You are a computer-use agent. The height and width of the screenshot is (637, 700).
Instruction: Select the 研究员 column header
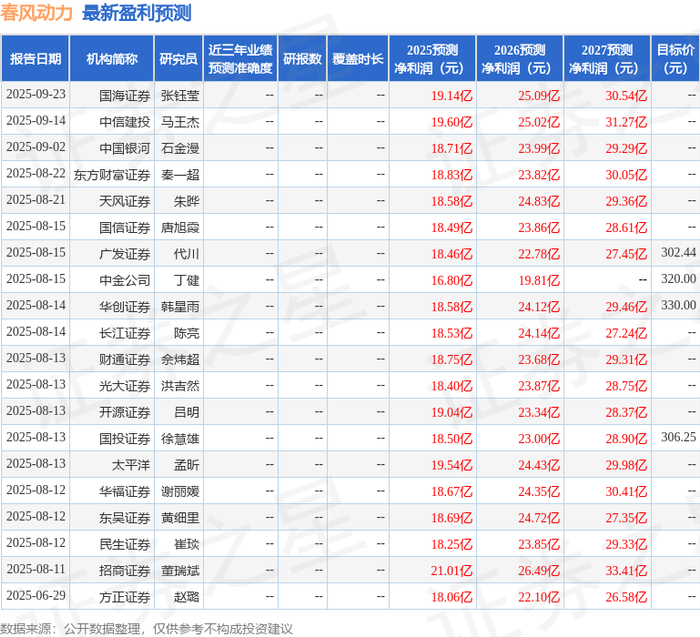[179, 58]
